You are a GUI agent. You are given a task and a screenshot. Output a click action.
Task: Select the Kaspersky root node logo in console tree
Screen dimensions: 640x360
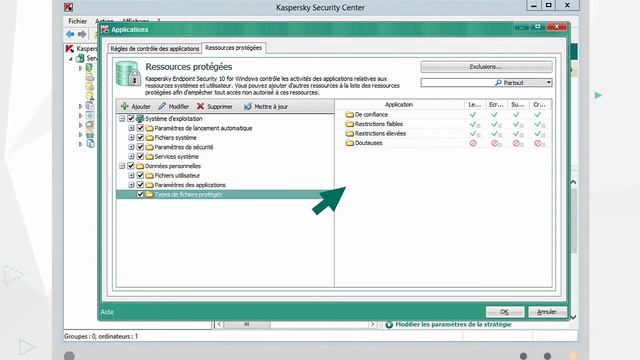[x=70, y=49]
